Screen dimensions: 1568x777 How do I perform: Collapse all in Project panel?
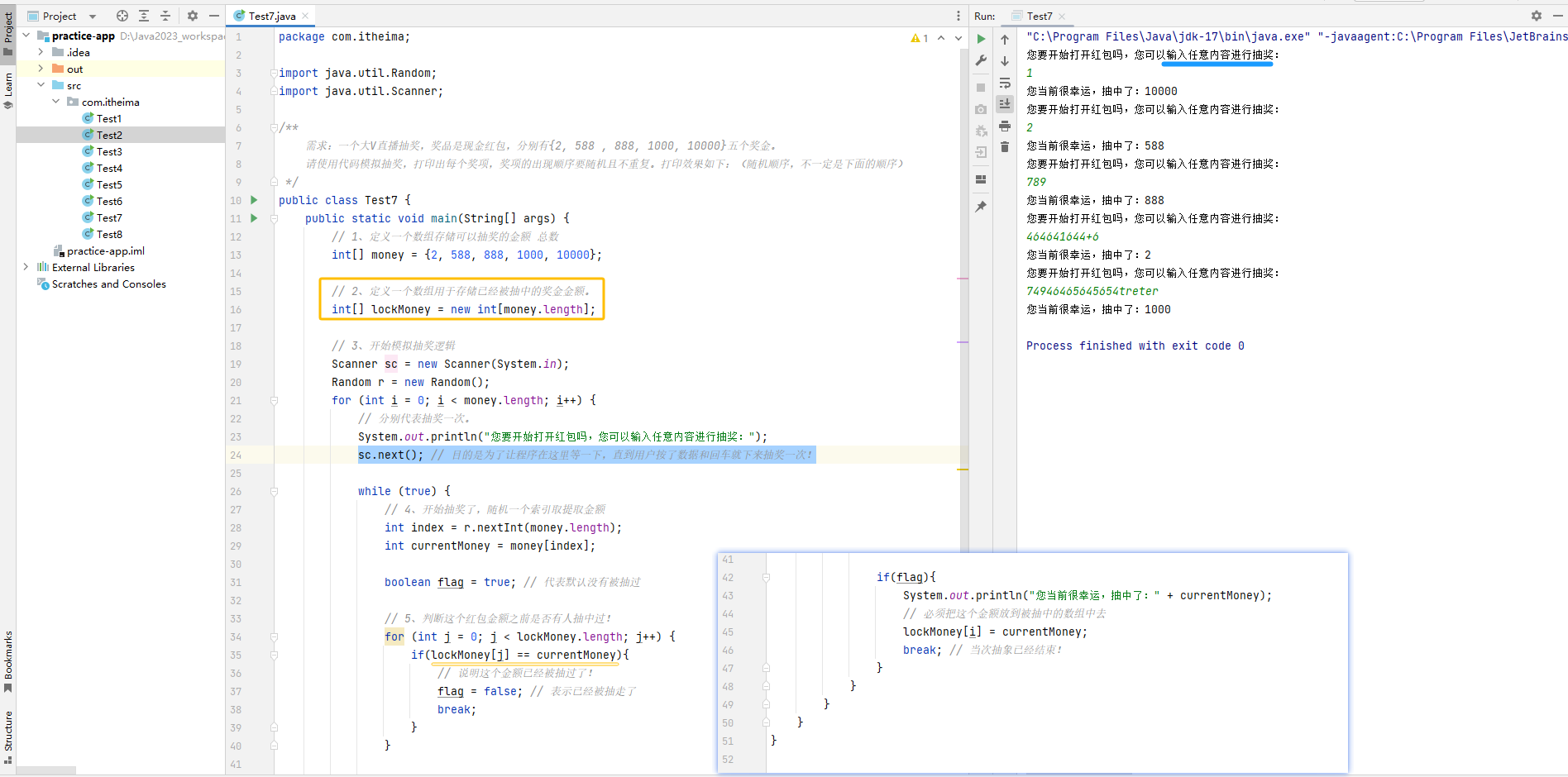pos(165,16)
